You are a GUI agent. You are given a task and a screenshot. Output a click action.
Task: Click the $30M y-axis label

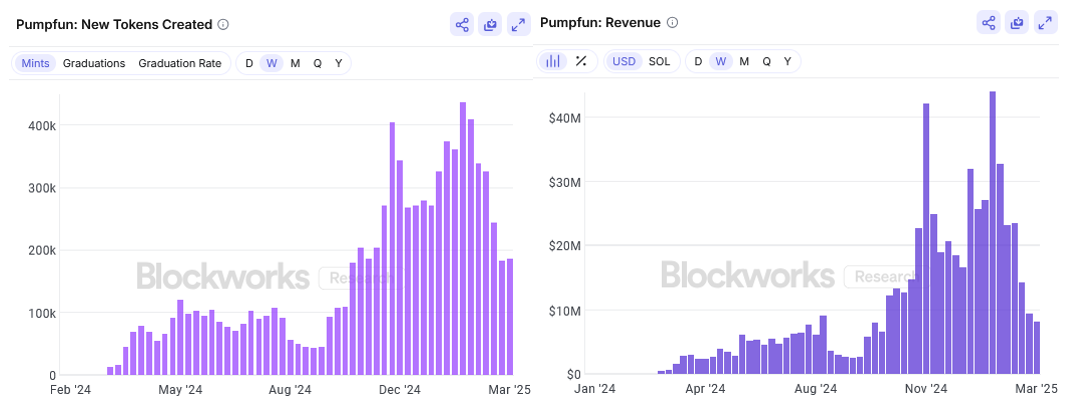click(x=566, y=182)
